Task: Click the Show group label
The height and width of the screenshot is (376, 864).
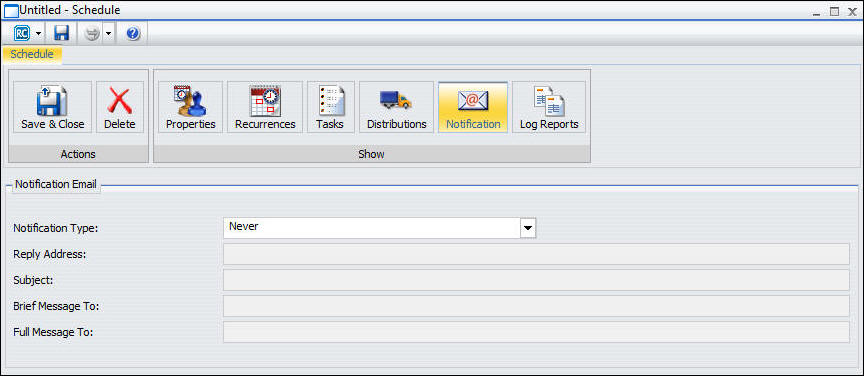Action: [371, 154]
